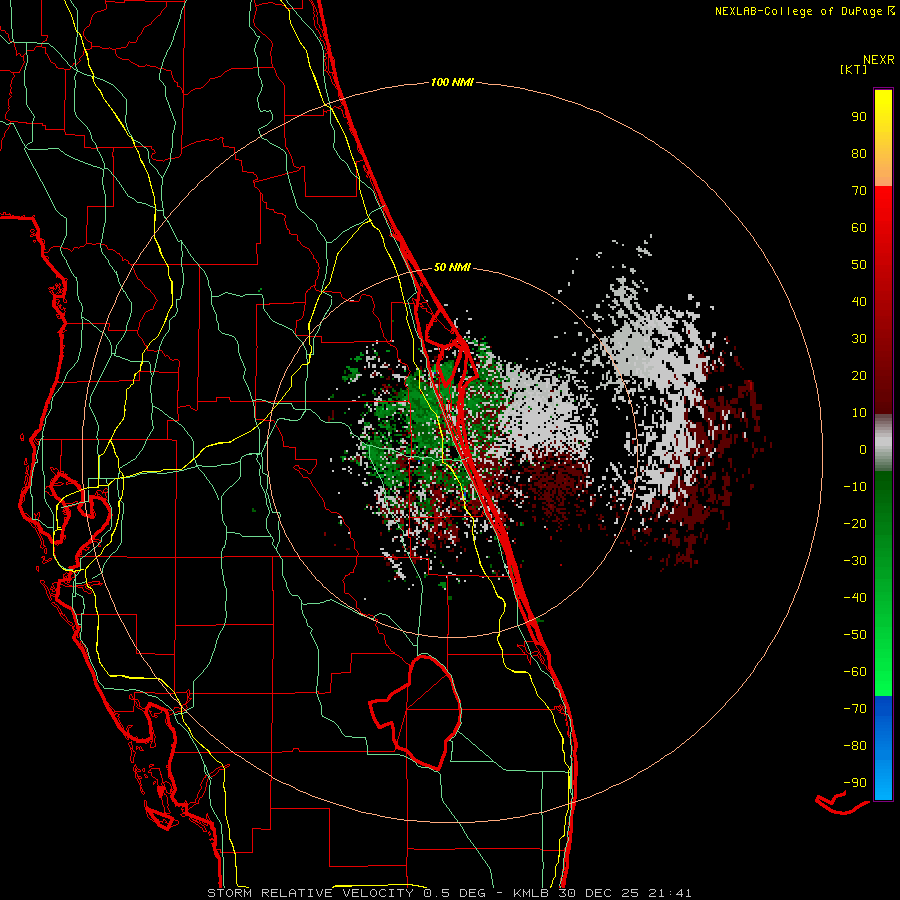Pick the gray zero-velocity segment of the color bar
The height and width of the screenshot is (900, 900).
tap(883, 443)
